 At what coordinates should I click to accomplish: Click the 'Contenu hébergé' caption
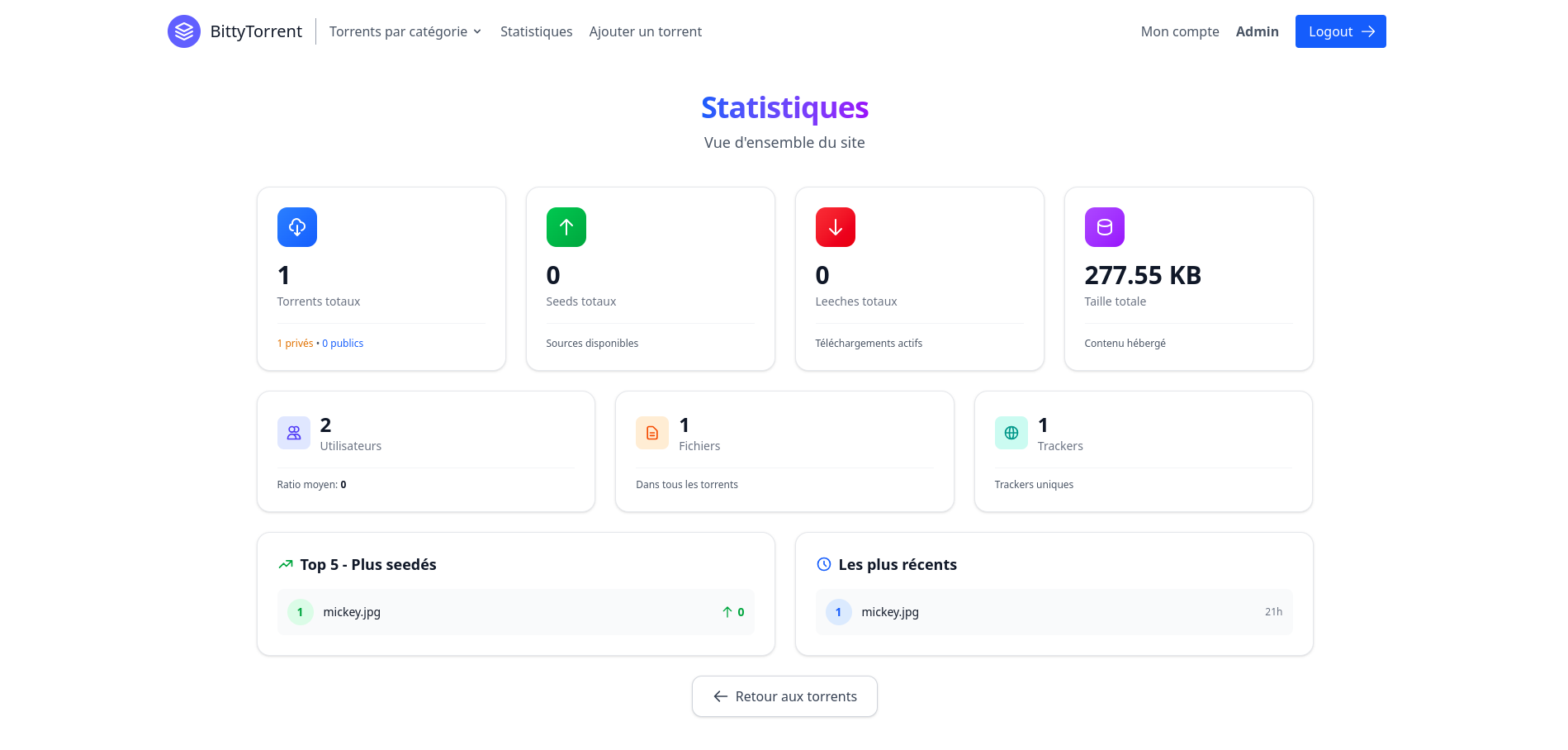pyautogui.click(x=1125, y=344)
